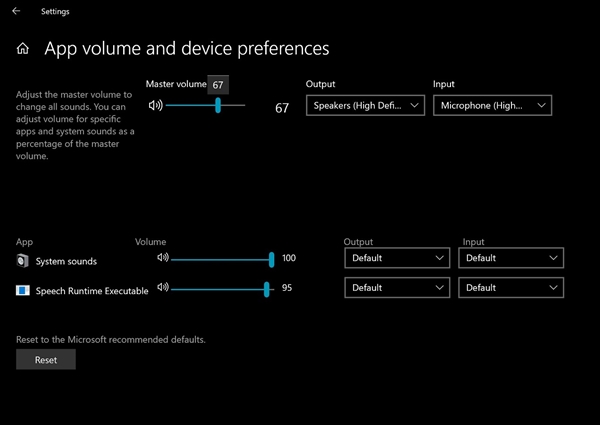Select the System sounds app label
600x425 pixels.
pyautogui.click(x=66, y=261)
